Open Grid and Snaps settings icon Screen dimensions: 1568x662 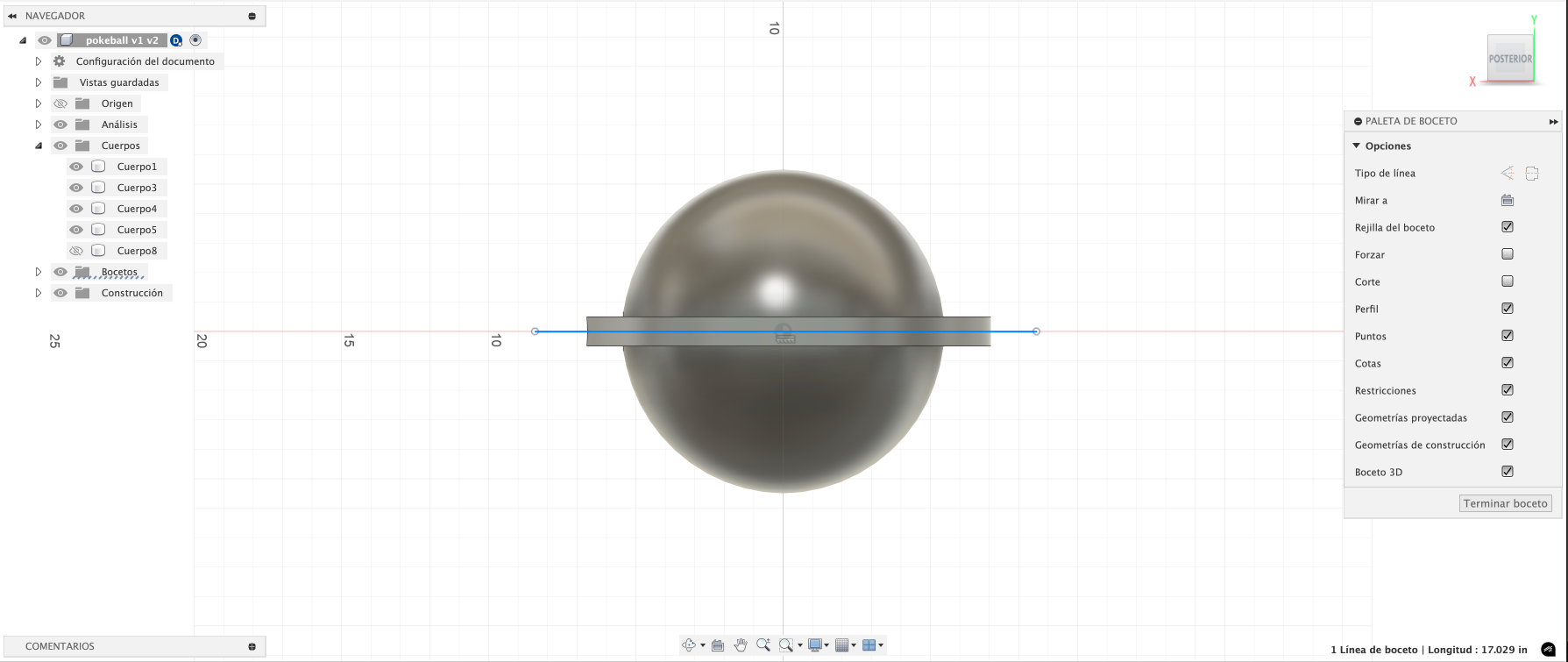pyautogui.click(x=842, y=645)
